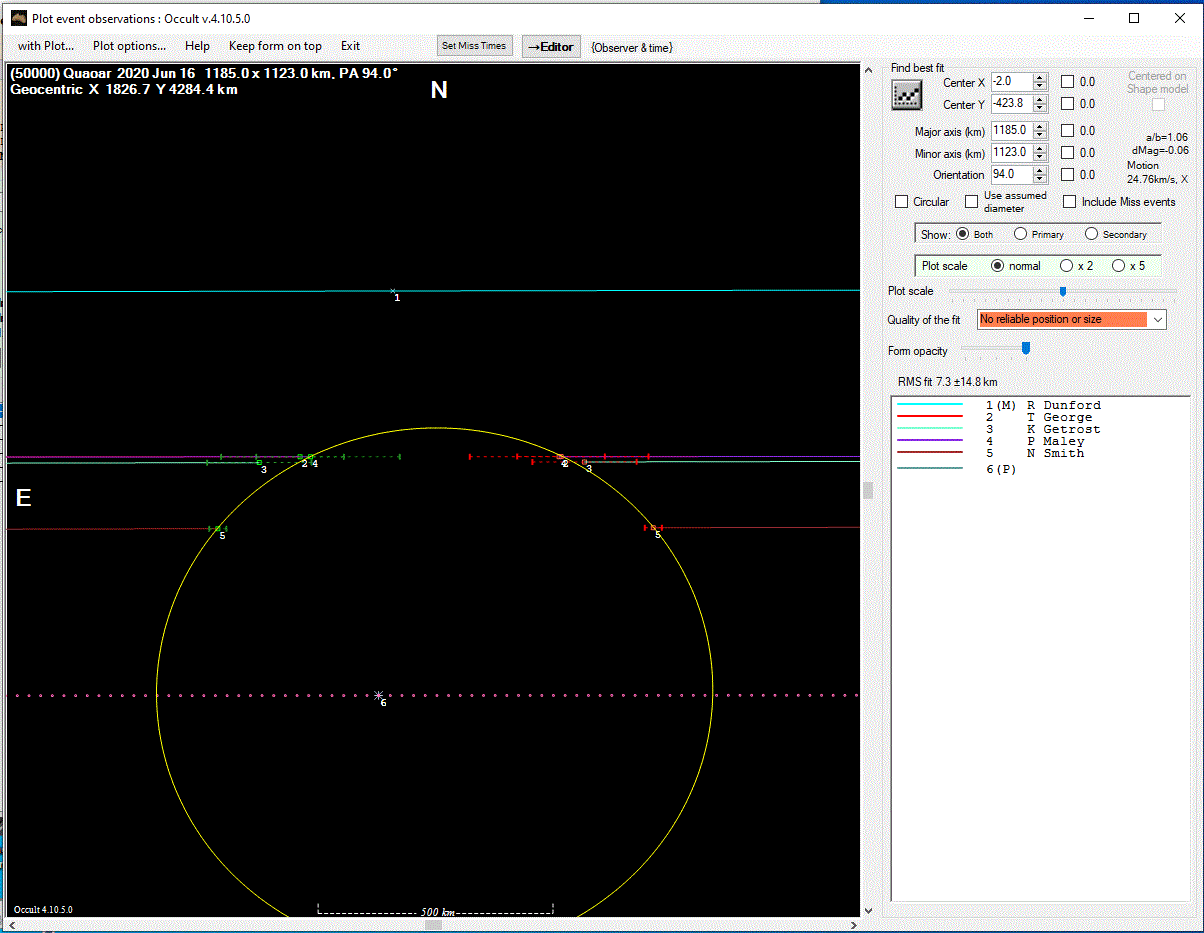The width and height of the screenshot is (1204, 933).
Task: Increase Major axis with spinner up arrow
Action: (x=1040, y=126)
